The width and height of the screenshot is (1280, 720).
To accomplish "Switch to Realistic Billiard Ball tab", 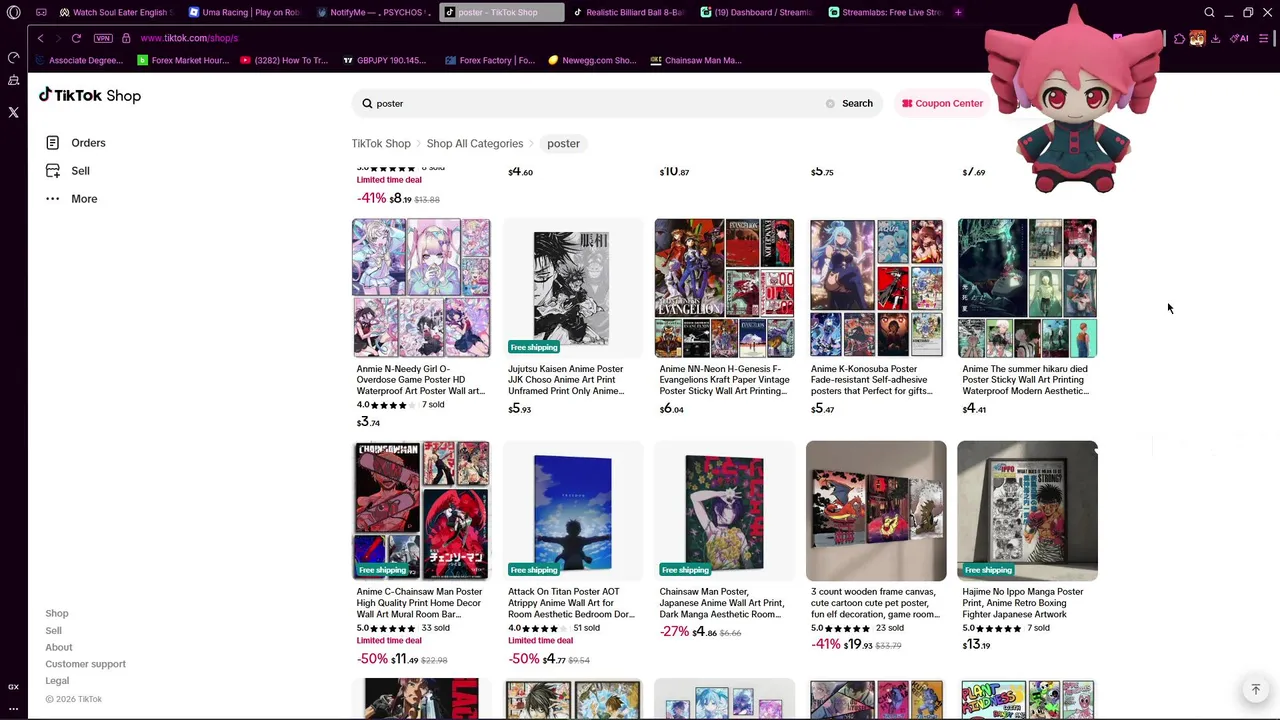I will 628,12.
